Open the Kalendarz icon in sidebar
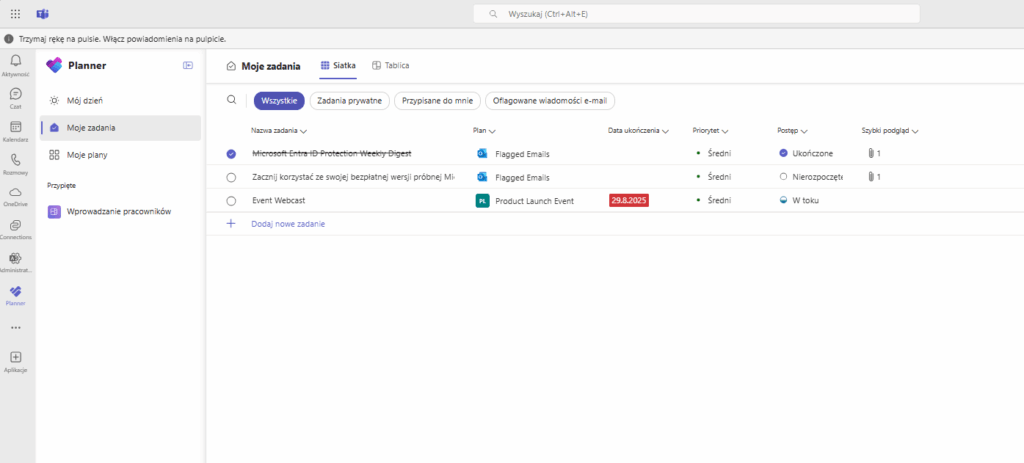1024x463 pixels. pyautogui.click(x=15, y=128)
